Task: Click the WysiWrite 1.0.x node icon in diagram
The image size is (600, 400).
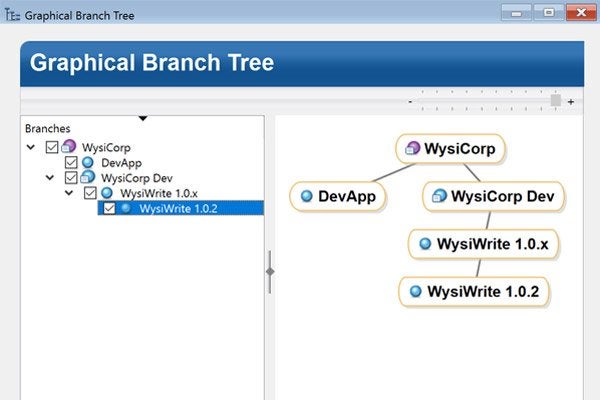Action: [425, 243]
